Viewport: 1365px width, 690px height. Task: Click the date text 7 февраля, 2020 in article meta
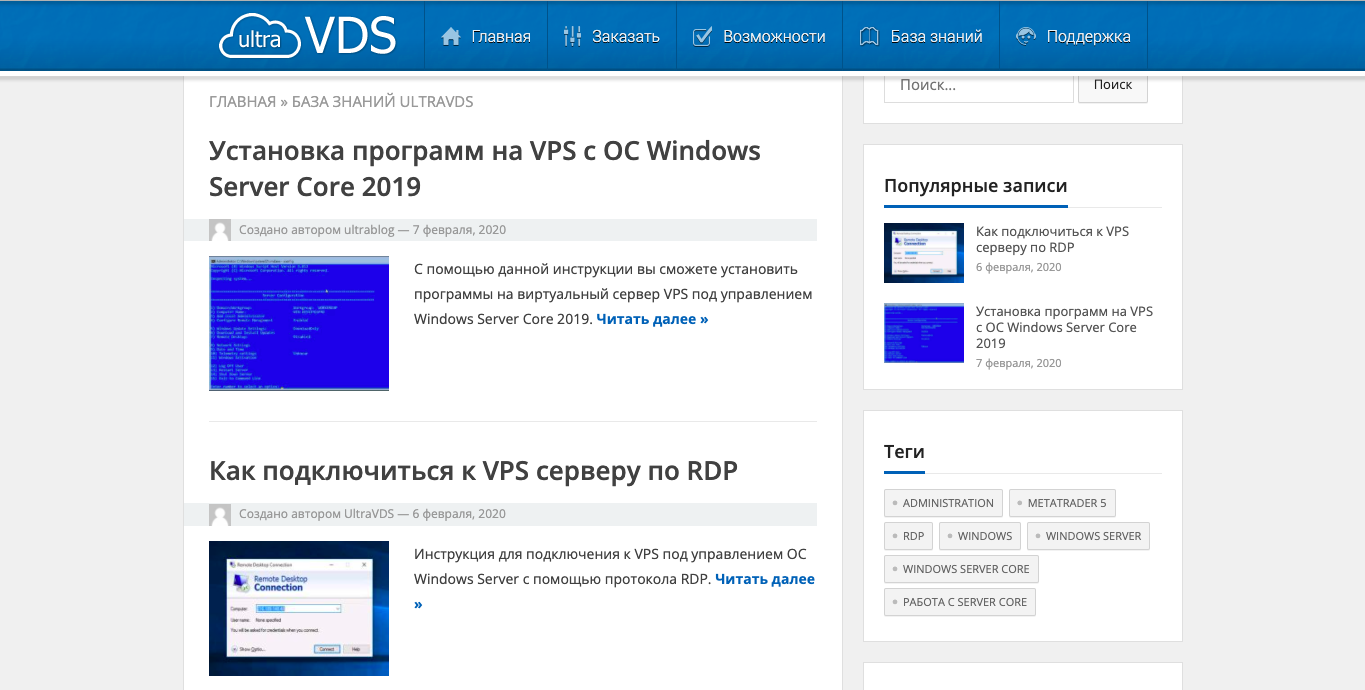pyautogui.click(x=459, y=230)
